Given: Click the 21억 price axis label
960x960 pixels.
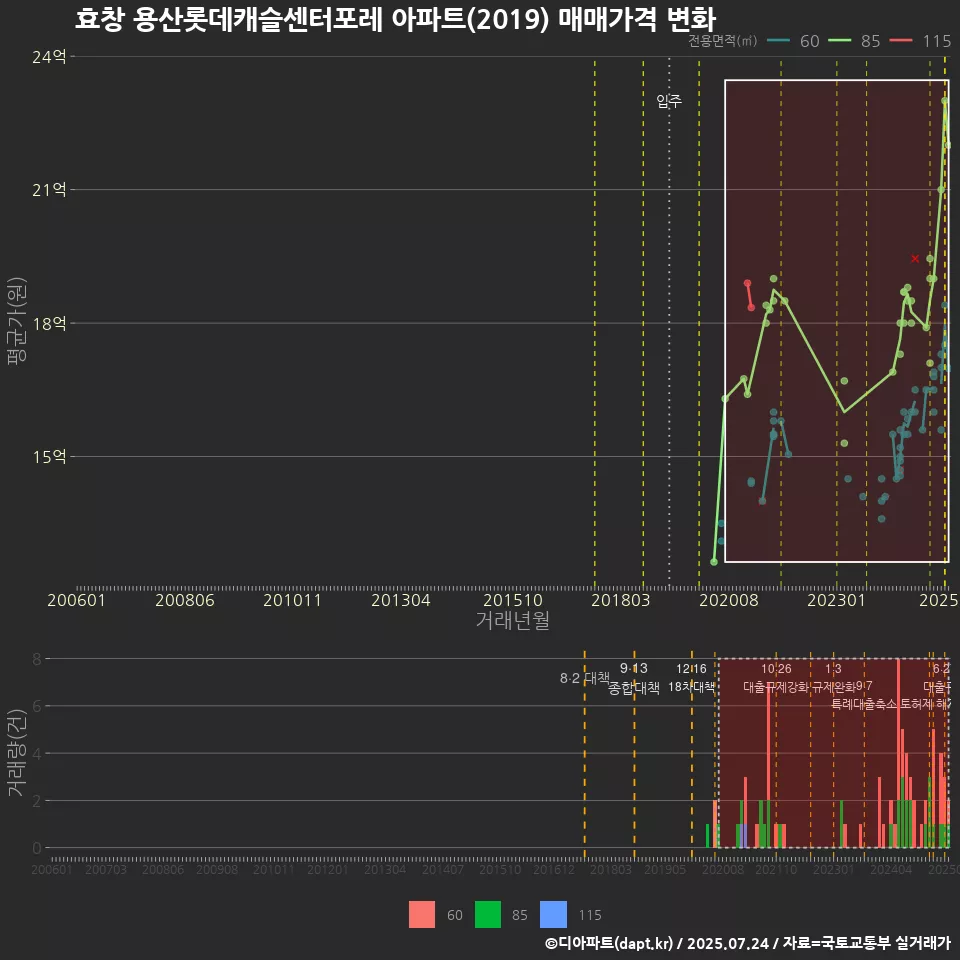Looking at the screenshot, I should [x=49, y=190].
